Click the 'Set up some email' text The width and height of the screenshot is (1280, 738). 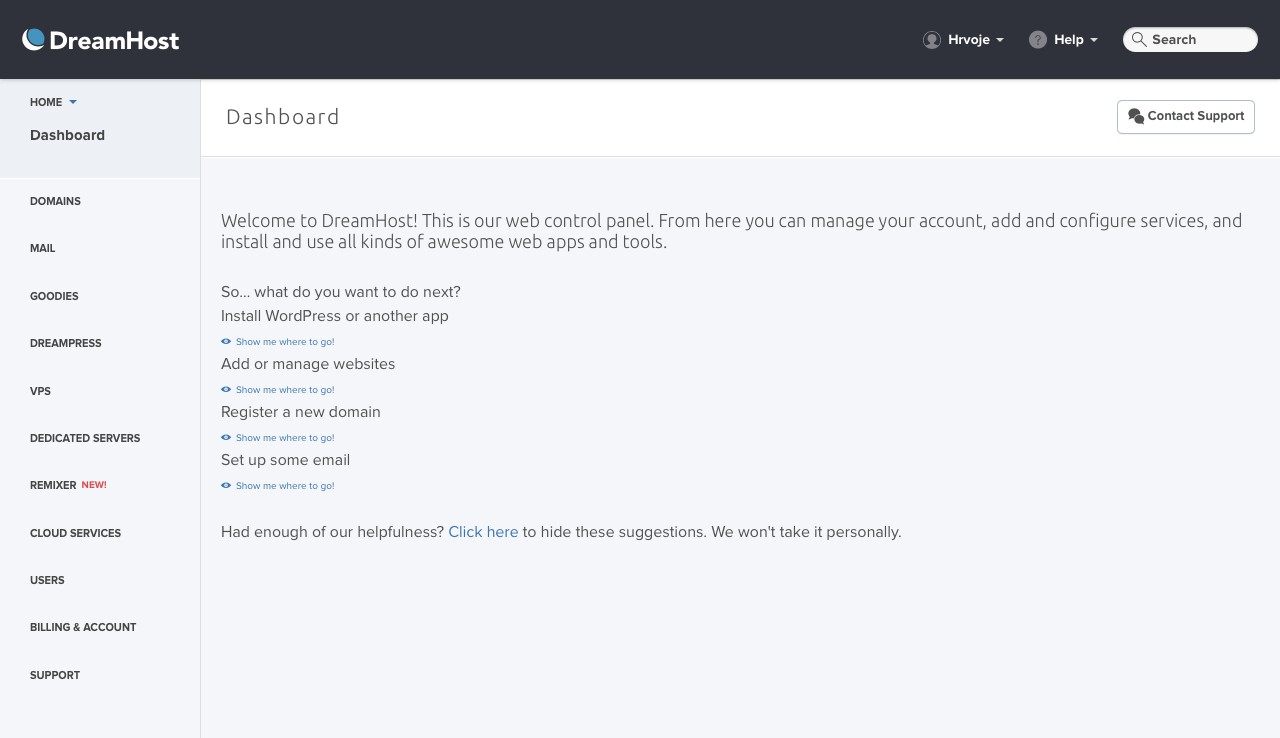285,460
